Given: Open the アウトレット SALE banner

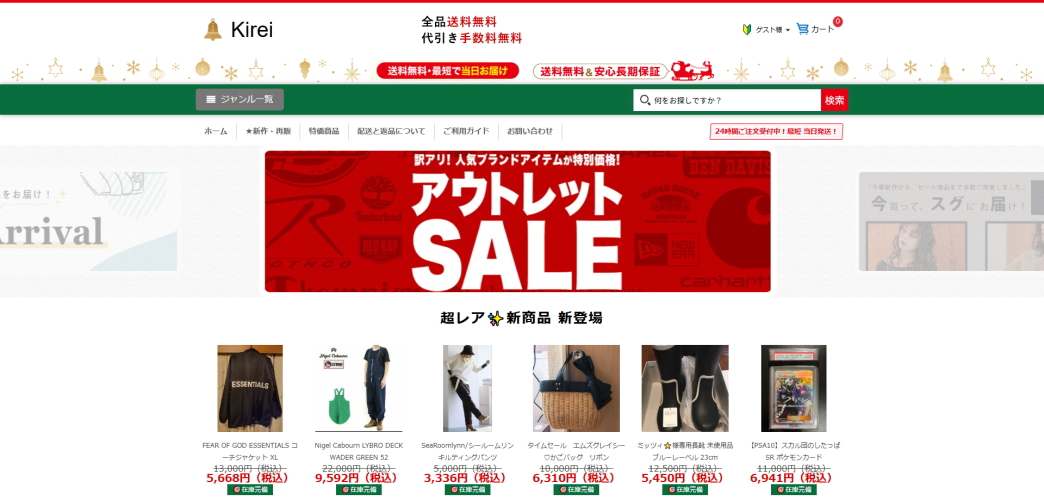Looking at the screenshot, I should (x=517, y=221).
